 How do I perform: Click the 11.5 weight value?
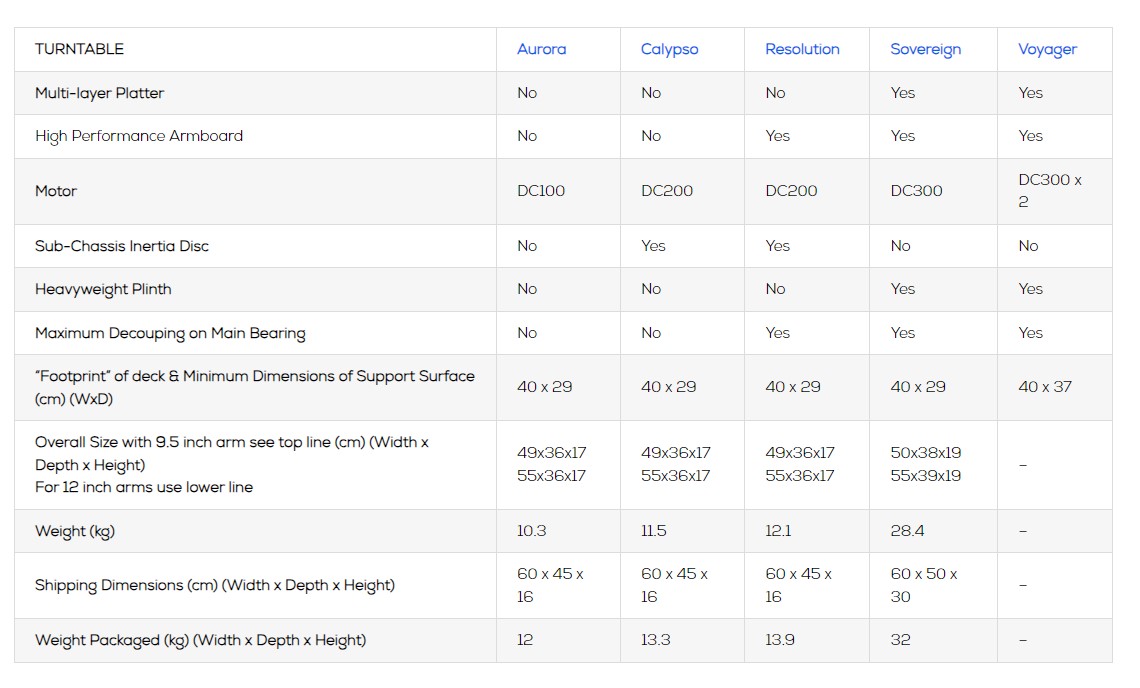[654, 531]
